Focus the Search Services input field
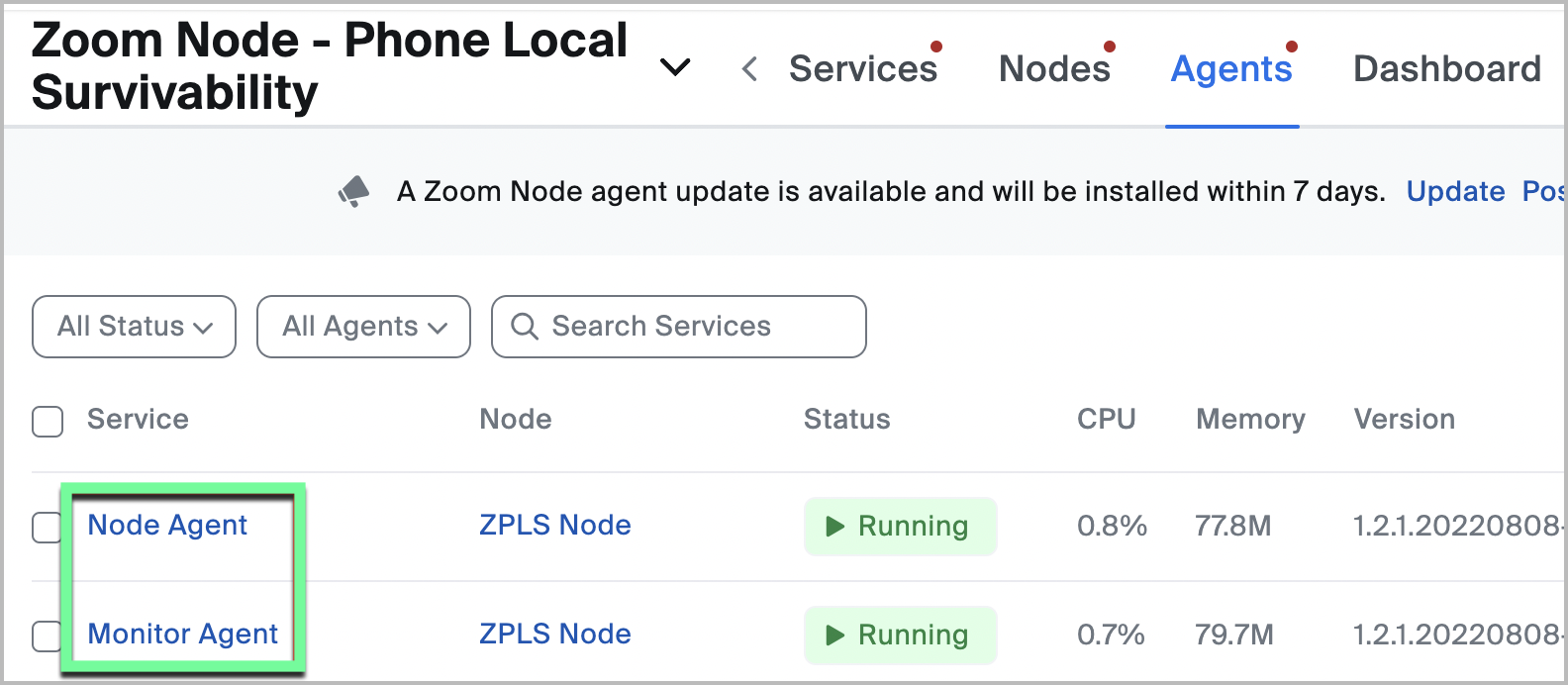The image size is (1568, 685). 693,327
